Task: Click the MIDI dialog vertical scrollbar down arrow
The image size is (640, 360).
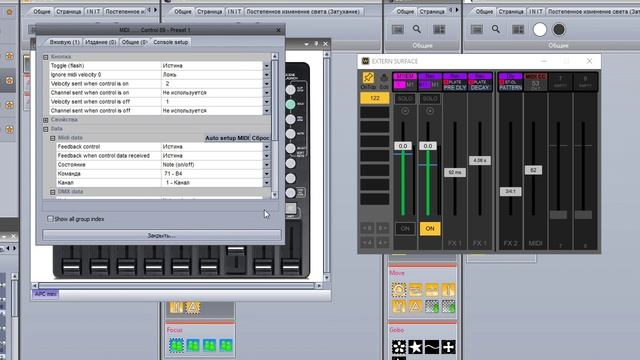Action: [x=275, y=195]
